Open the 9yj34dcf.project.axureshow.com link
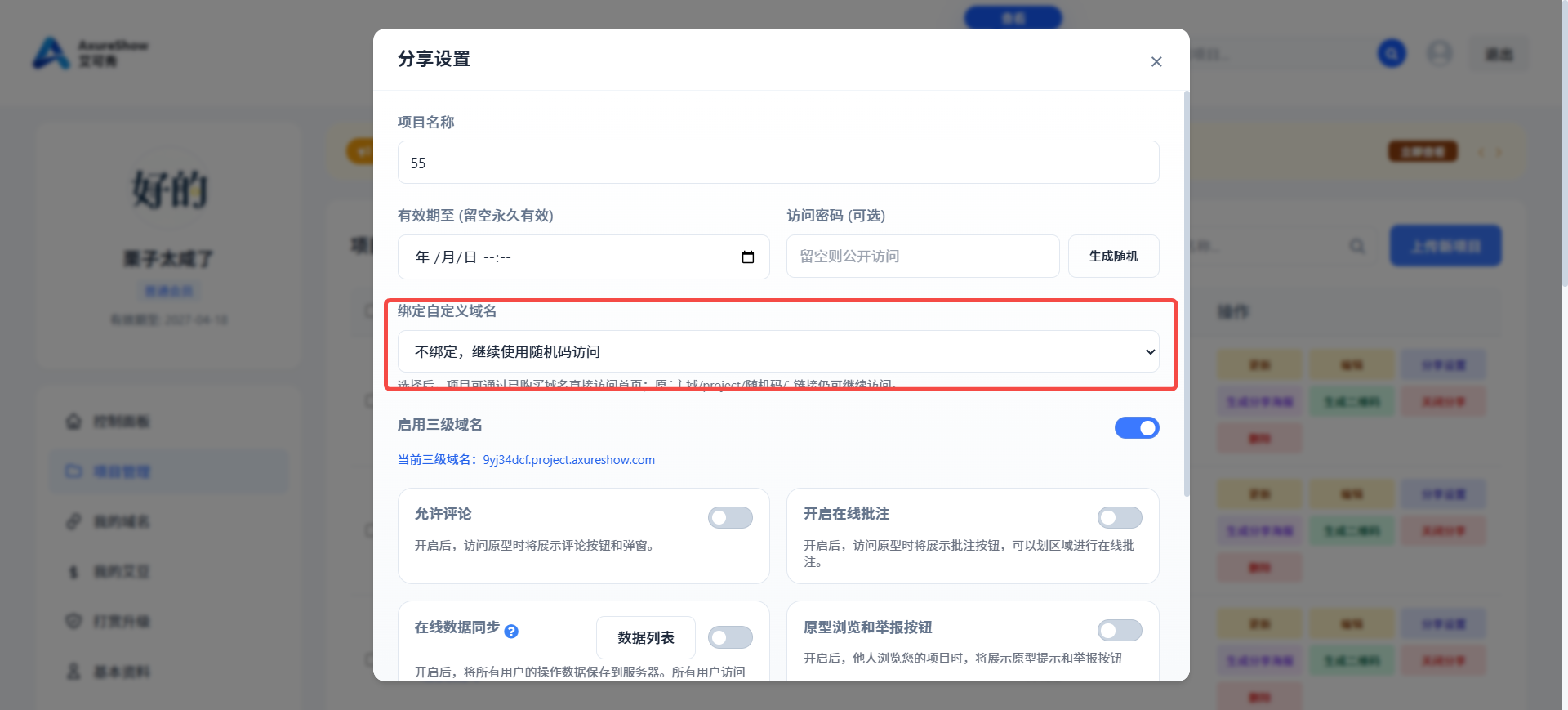 point(568,460)
